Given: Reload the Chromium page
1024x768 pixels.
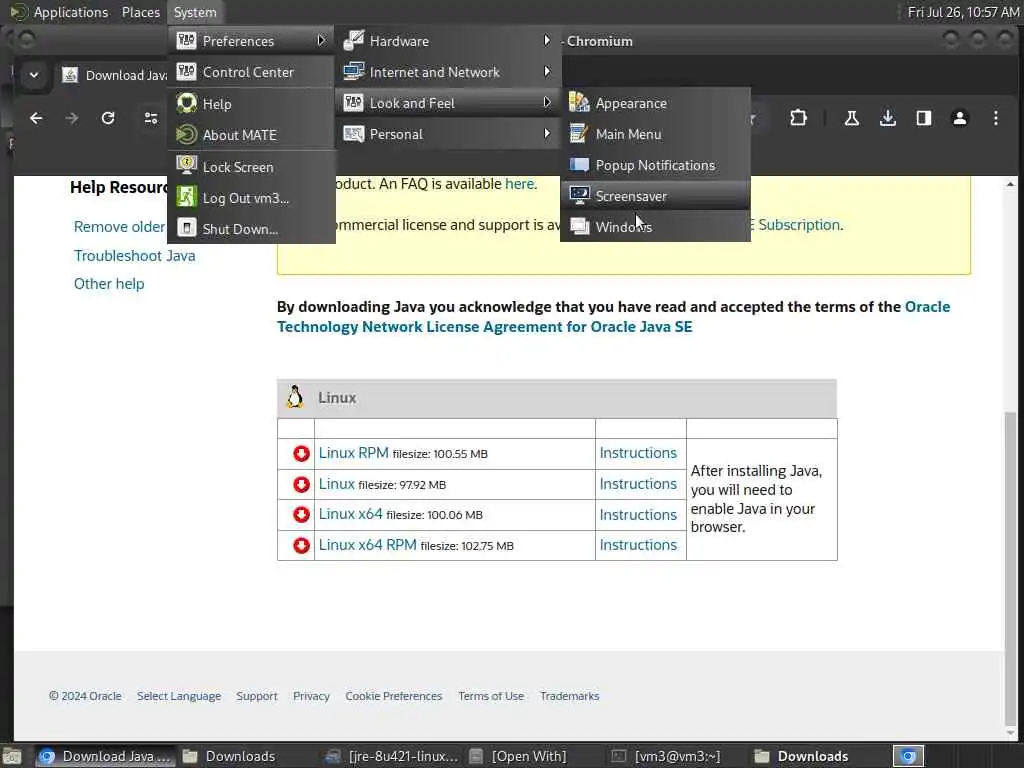Looking at the screenshot, I should pyautogui.click(x=108, y=118).
